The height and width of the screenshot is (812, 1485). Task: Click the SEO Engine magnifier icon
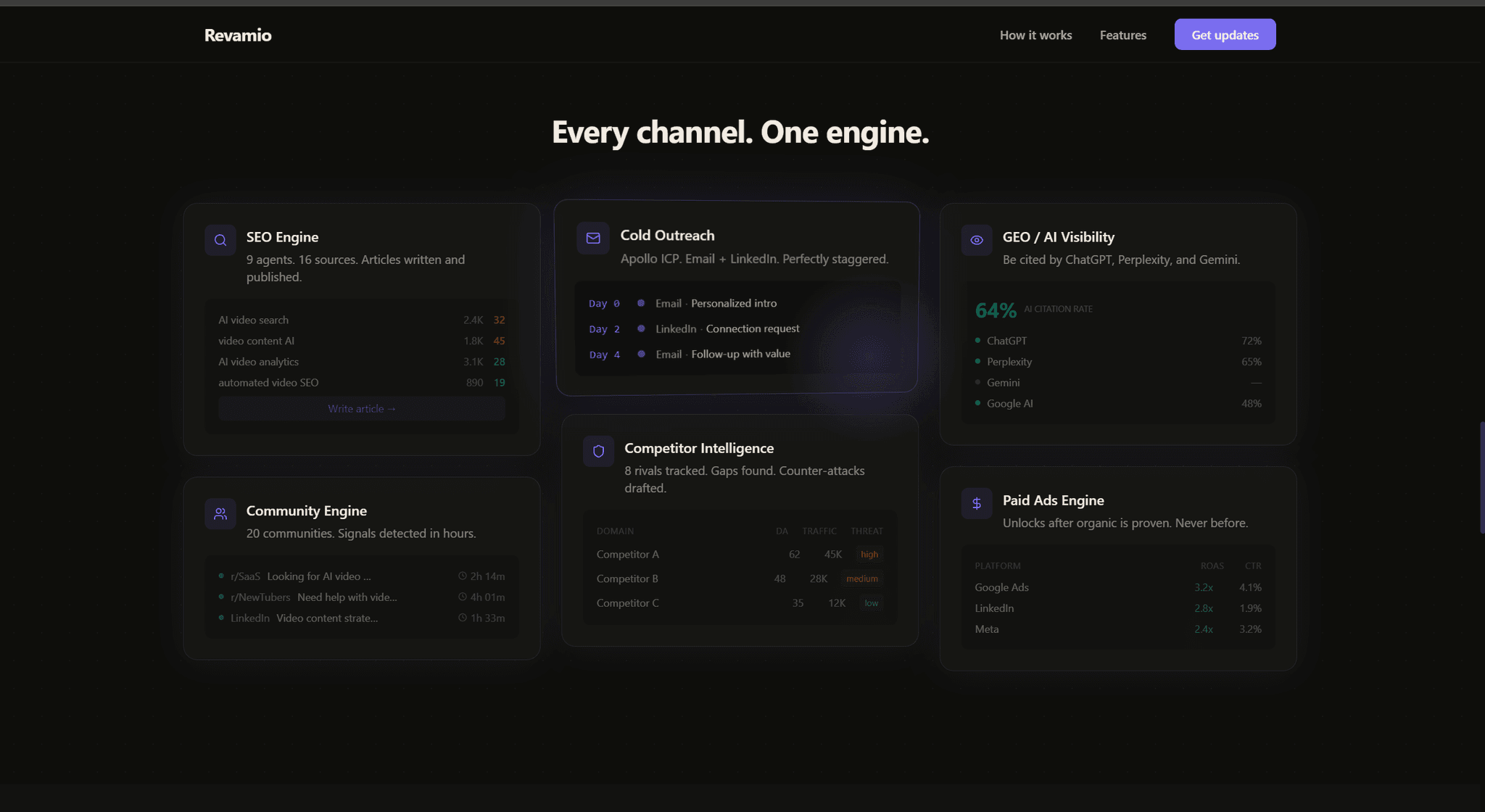click(220, 240)
